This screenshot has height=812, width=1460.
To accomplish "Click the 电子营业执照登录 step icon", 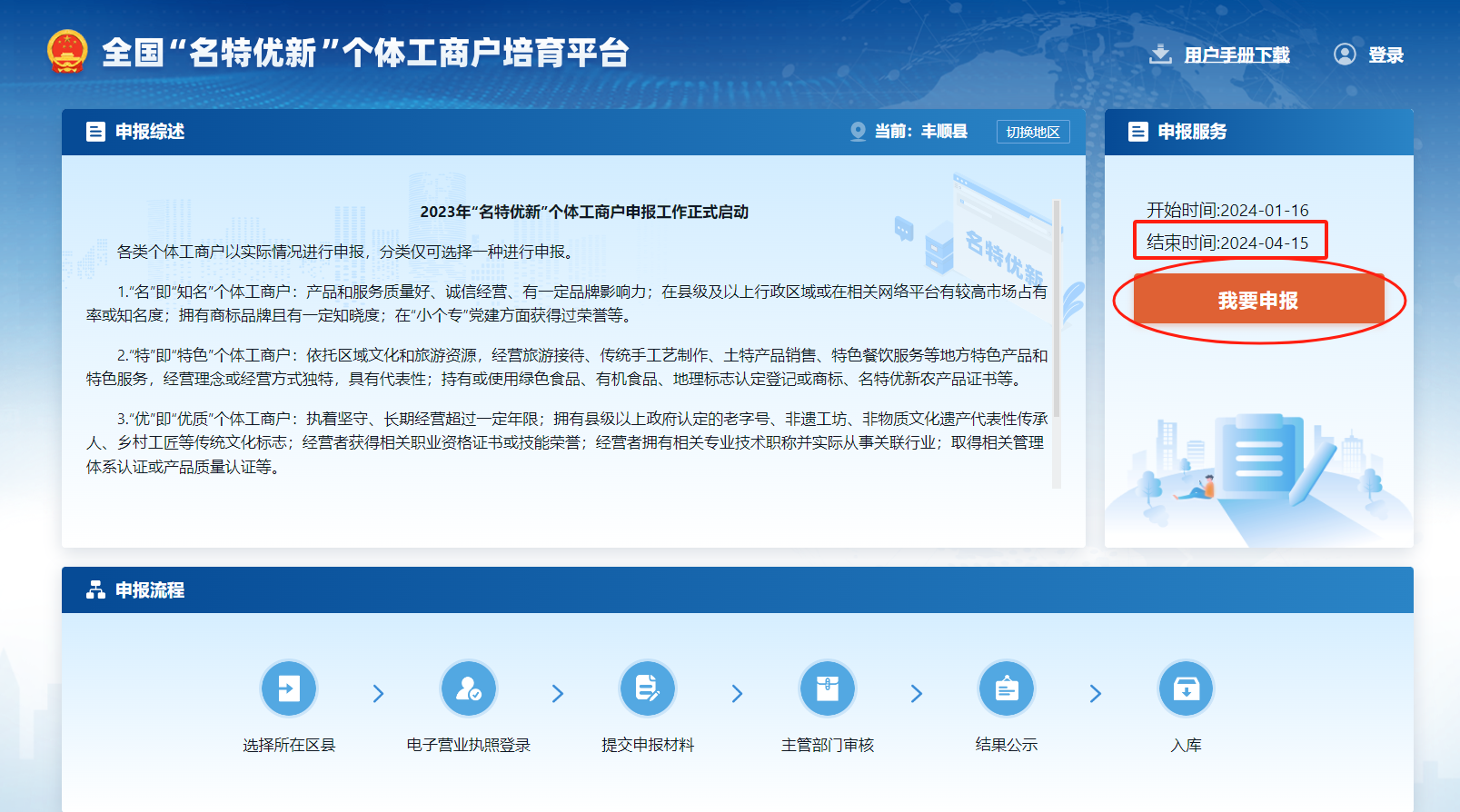I will pyautogui.click(x=469, y=688).
